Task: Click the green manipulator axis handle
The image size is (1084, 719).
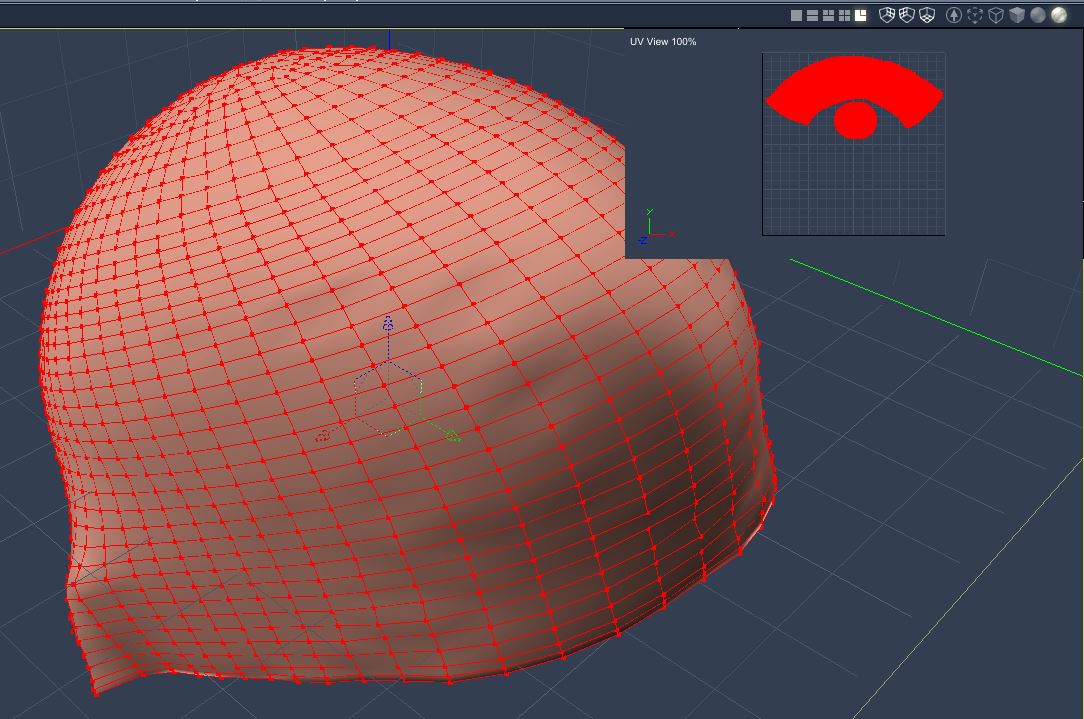Action: (x=452, y=436)
